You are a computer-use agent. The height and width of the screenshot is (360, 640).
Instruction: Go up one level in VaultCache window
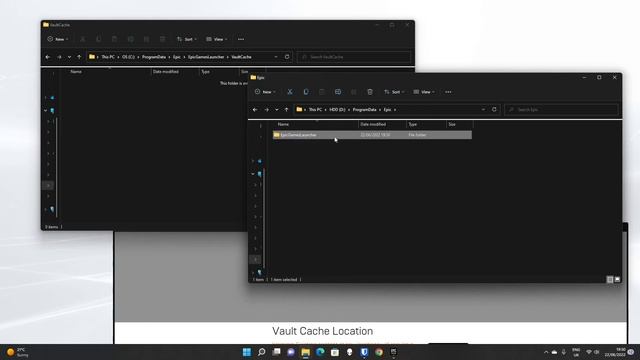79,57
